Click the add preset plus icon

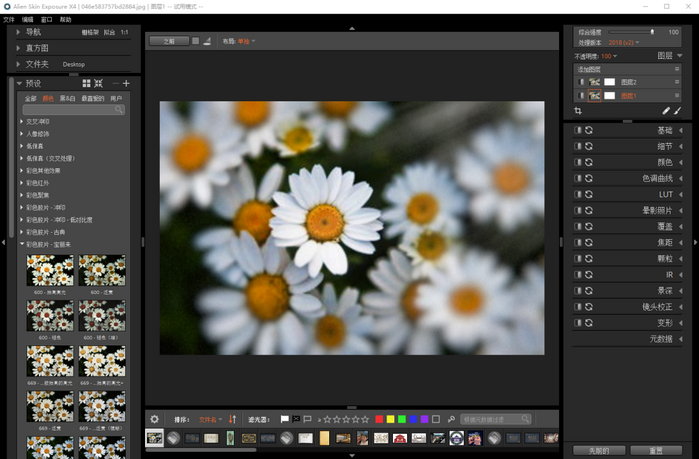126,84
